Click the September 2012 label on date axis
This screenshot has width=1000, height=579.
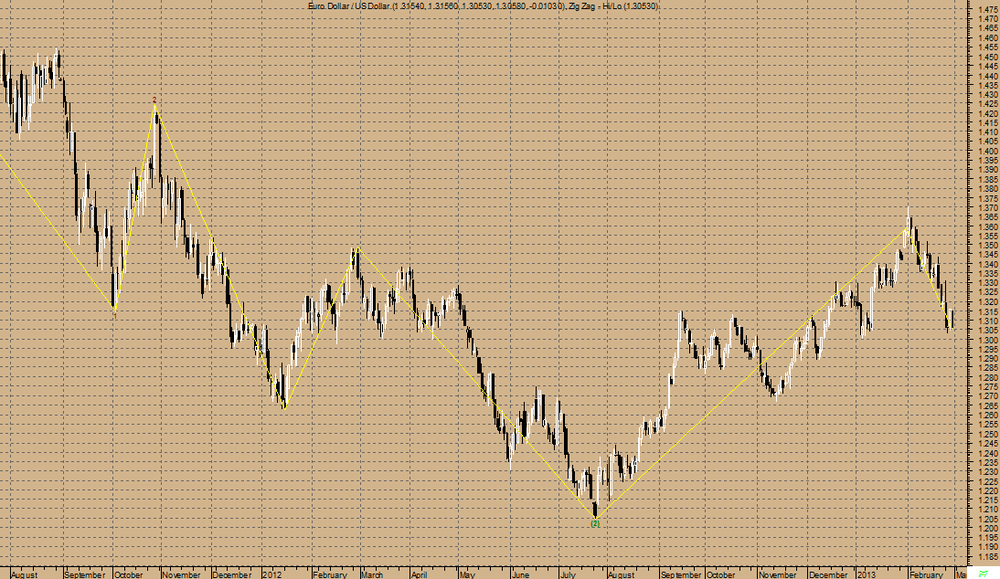[x=681, y=575]
